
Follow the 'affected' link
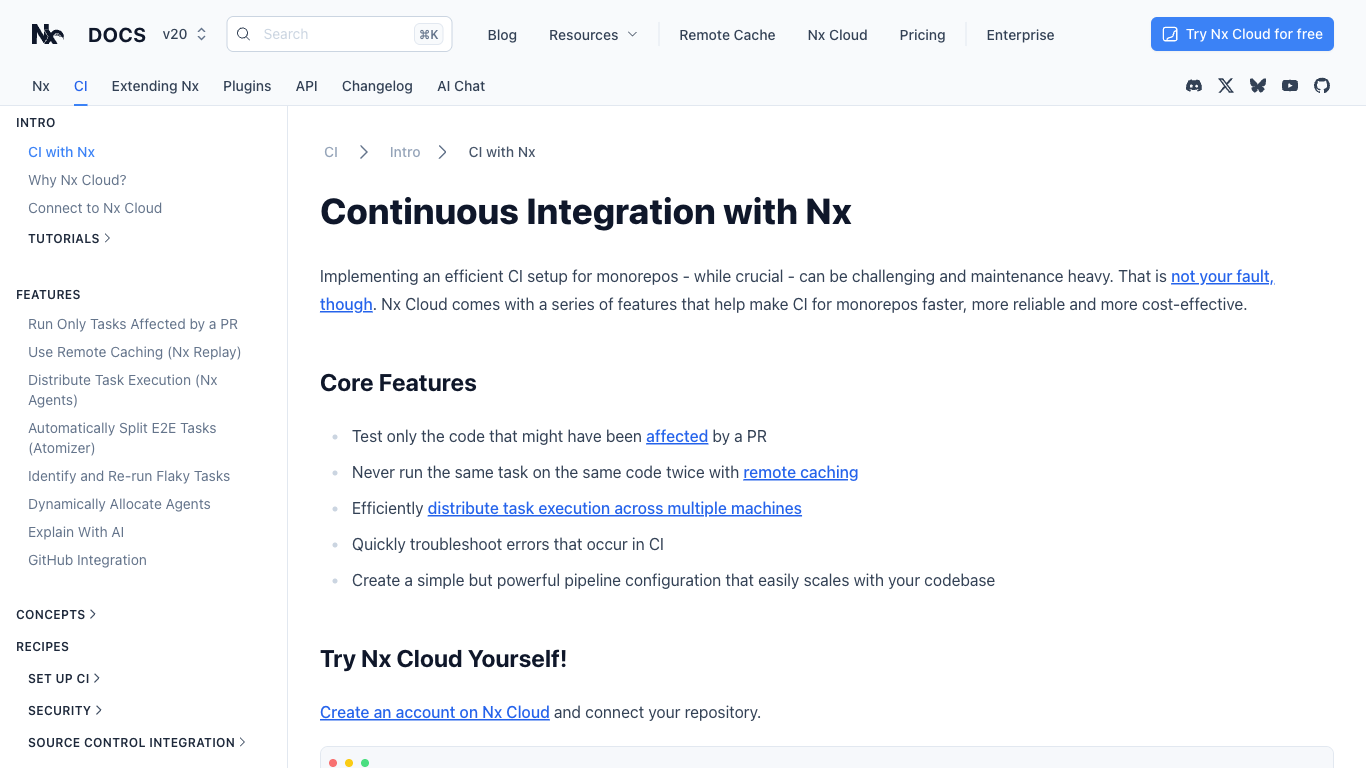677,436
